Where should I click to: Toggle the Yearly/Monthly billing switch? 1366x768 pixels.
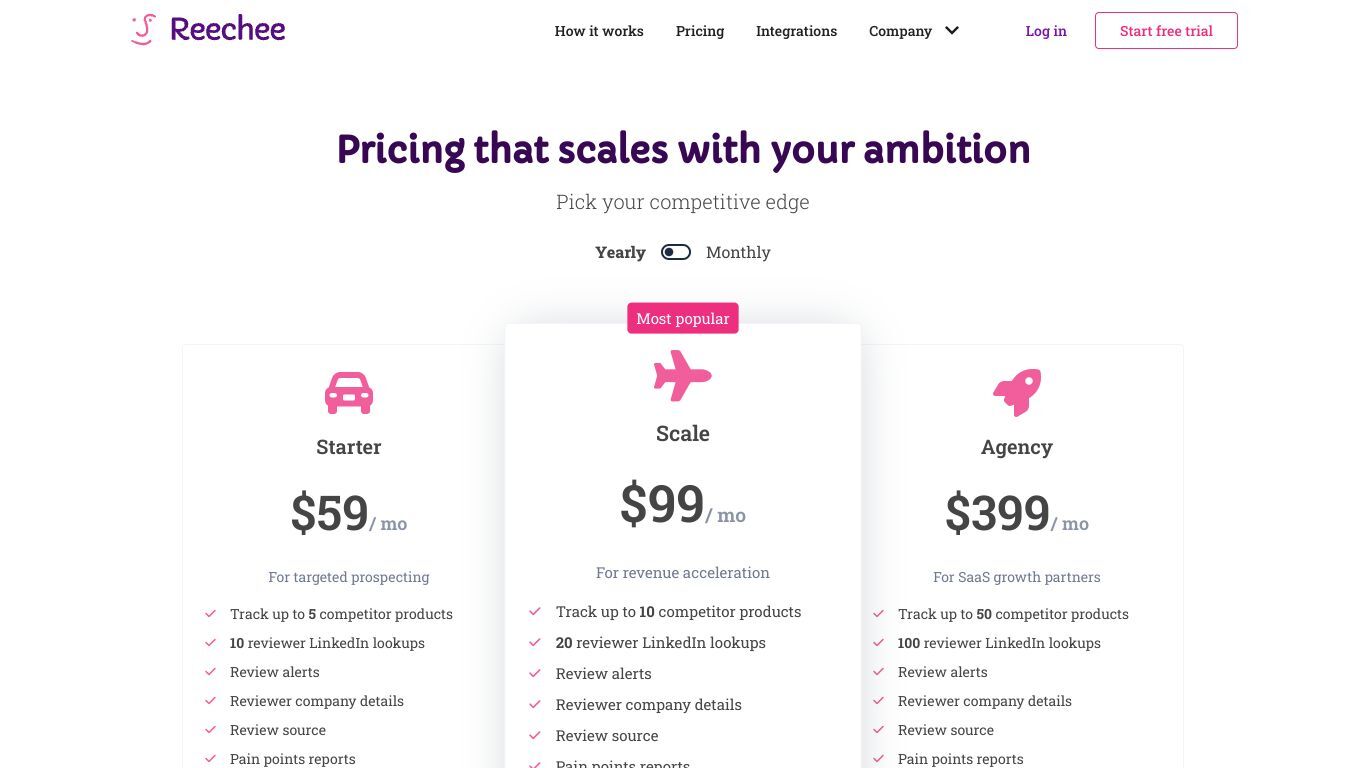click(676, 252)
